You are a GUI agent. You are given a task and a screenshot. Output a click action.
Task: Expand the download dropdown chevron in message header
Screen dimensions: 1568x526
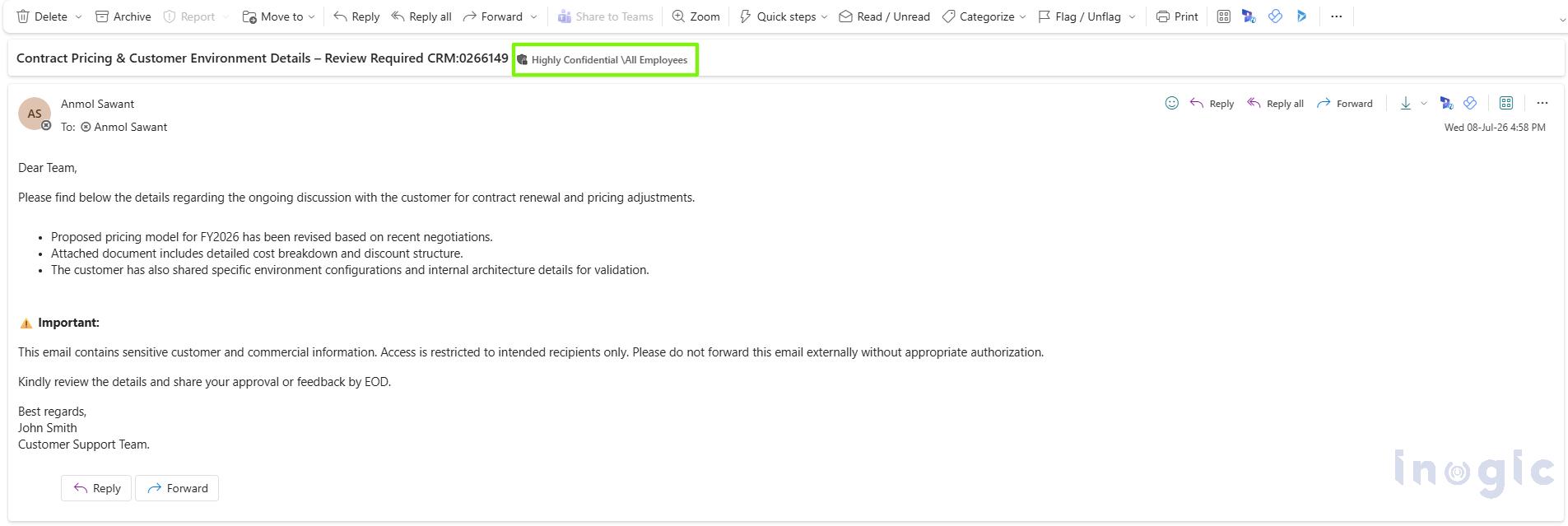1424,104
